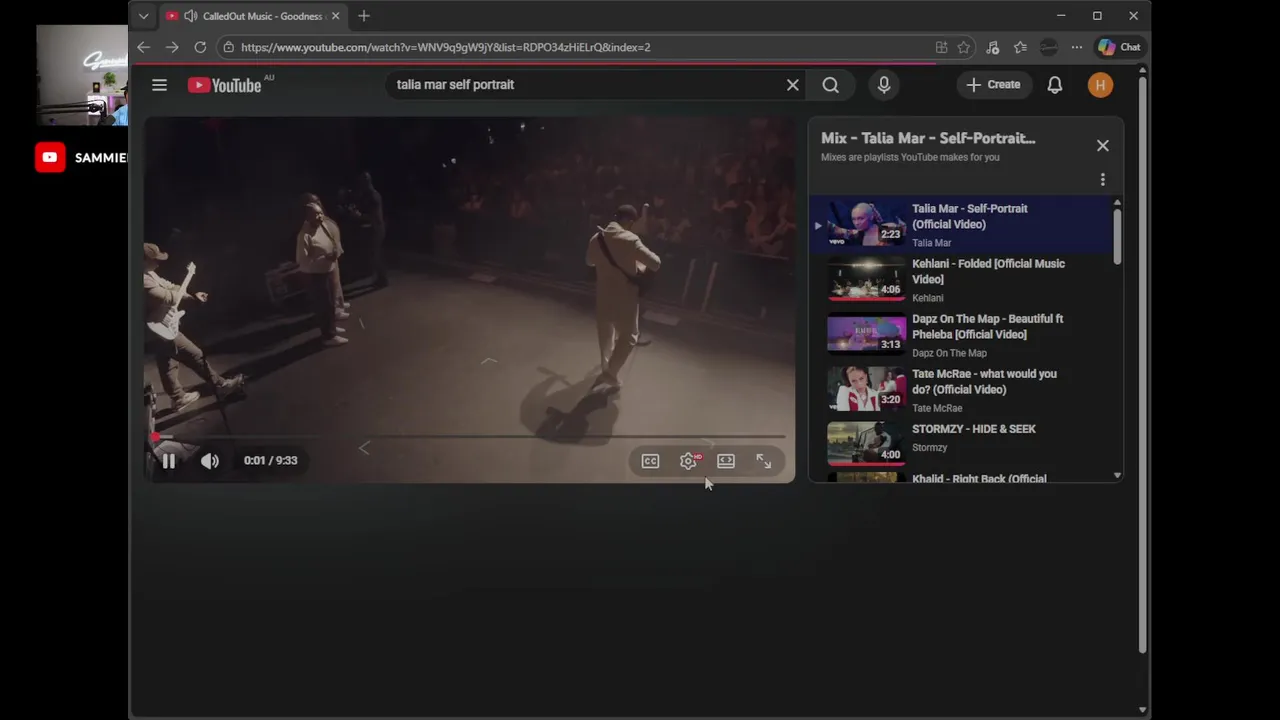Open Copilot Chat
The height and width of the screenshot is (720, 1280).
pos(1119,47)
